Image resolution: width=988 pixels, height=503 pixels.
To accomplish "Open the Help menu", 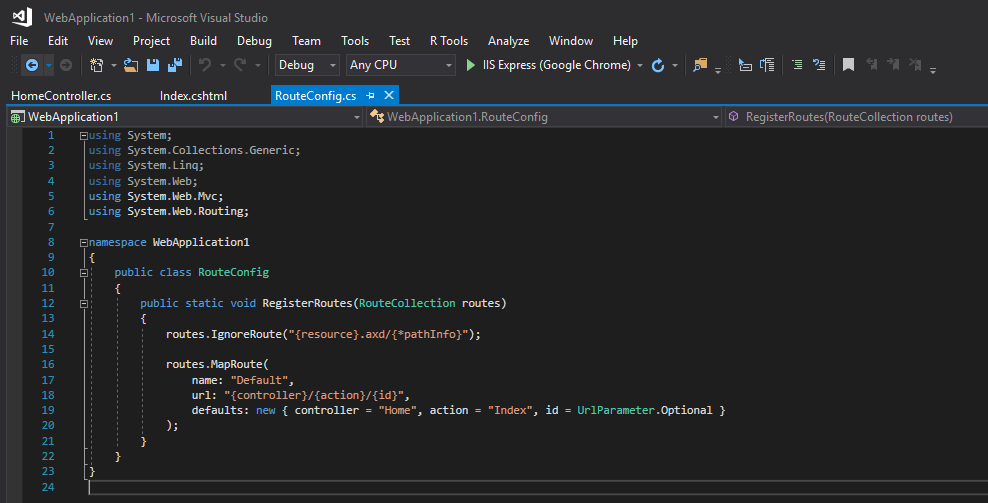I will click(x=625, y=41).
